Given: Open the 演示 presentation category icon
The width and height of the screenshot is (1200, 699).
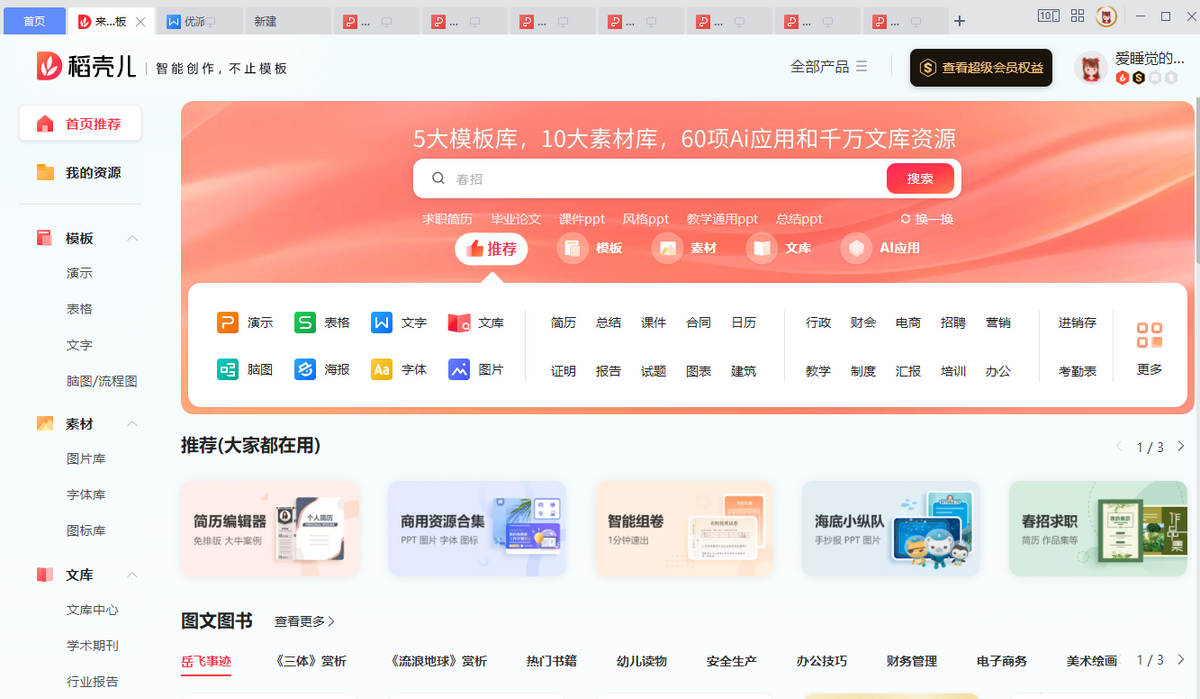Looking at the screenshot, I should 228,322.
